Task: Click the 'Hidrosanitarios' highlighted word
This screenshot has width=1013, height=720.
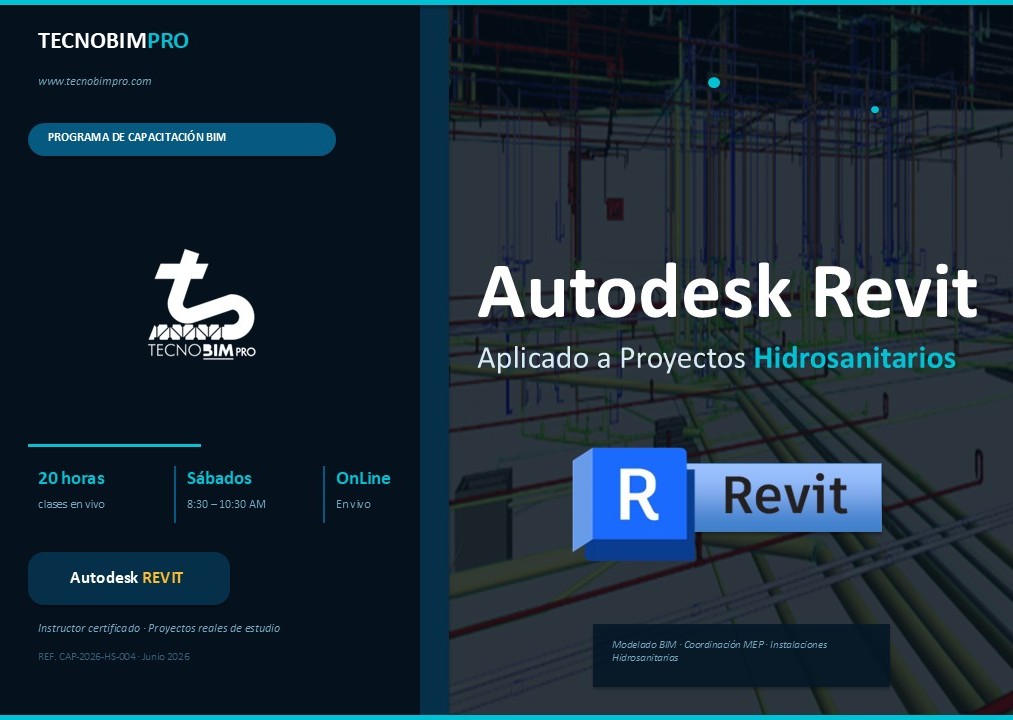Action: [855, 358]
